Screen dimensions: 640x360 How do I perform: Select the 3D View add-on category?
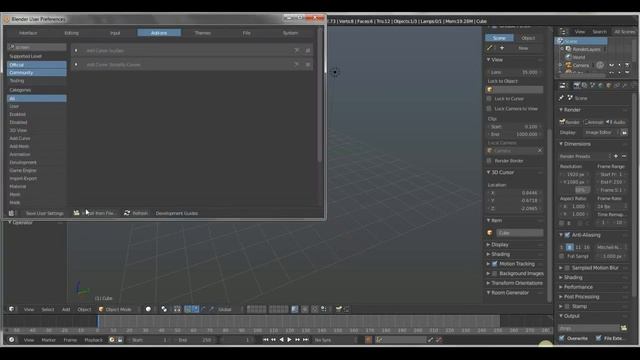tap(37, 130)
